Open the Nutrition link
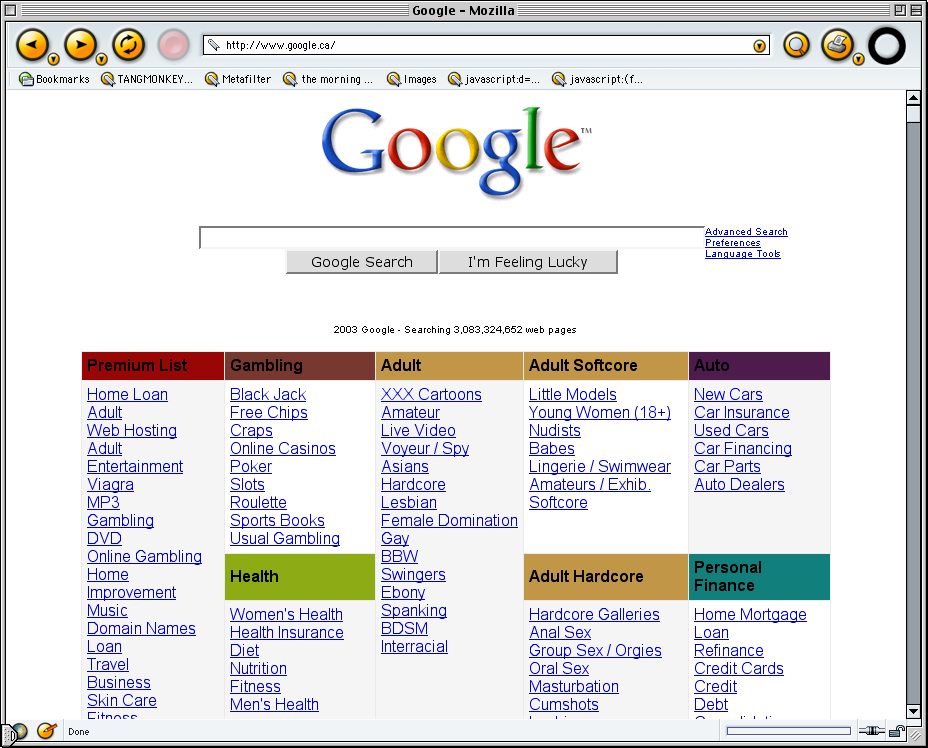The height and width of the screenshot is (748, 928). pos(259,669)
